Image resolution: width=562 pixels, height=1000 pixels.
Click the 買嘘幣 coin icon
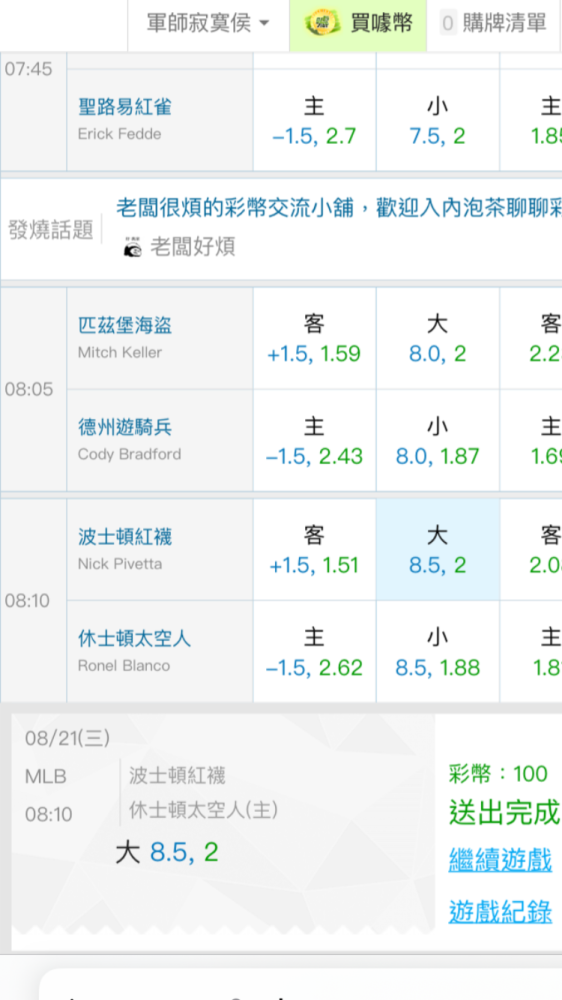pyautogui.click(x=324, y=24)
